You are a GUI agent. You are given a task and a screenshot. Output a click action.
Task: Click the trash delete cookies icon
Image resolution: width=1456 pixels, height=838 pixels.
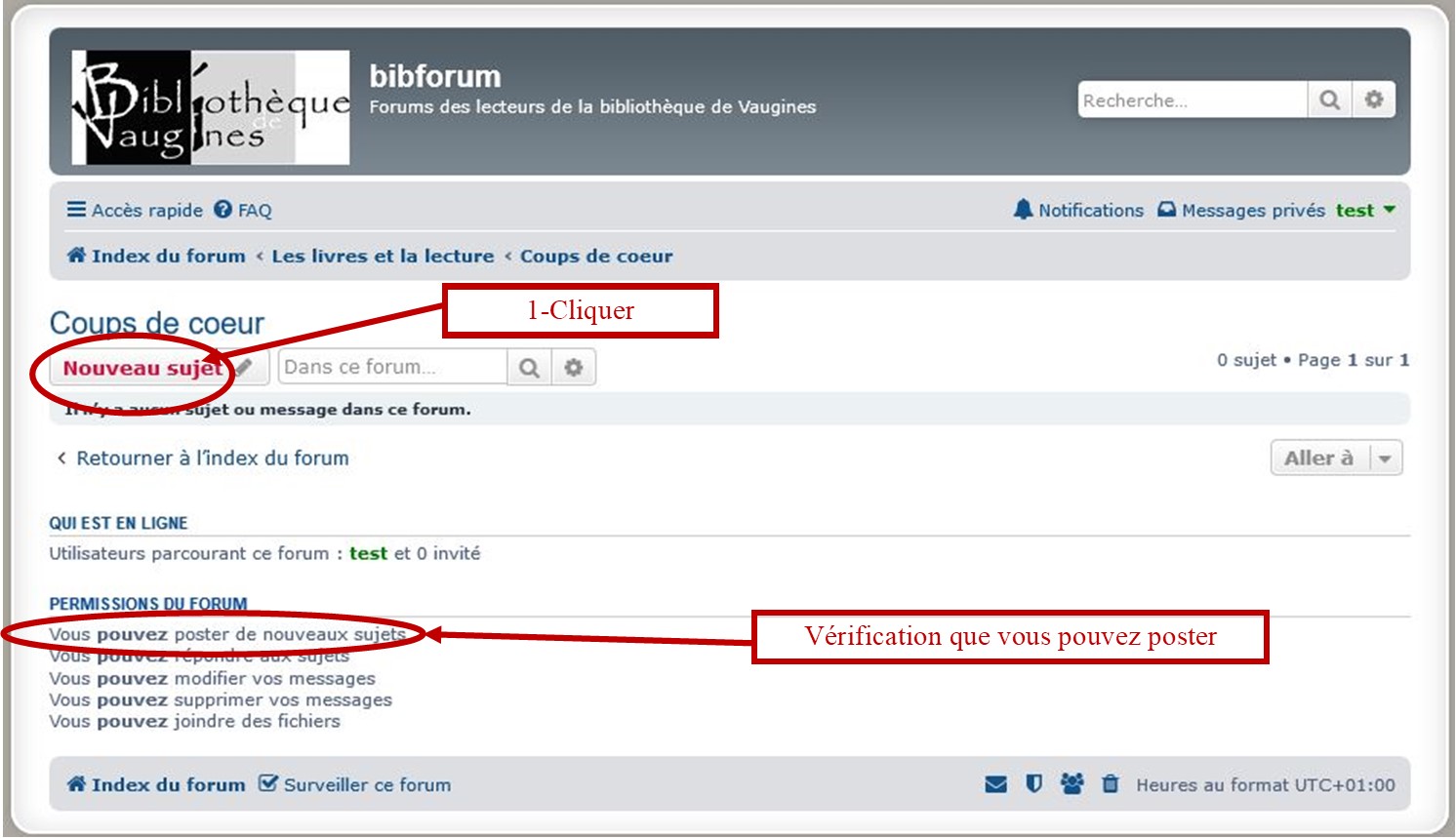point(1110,784)
